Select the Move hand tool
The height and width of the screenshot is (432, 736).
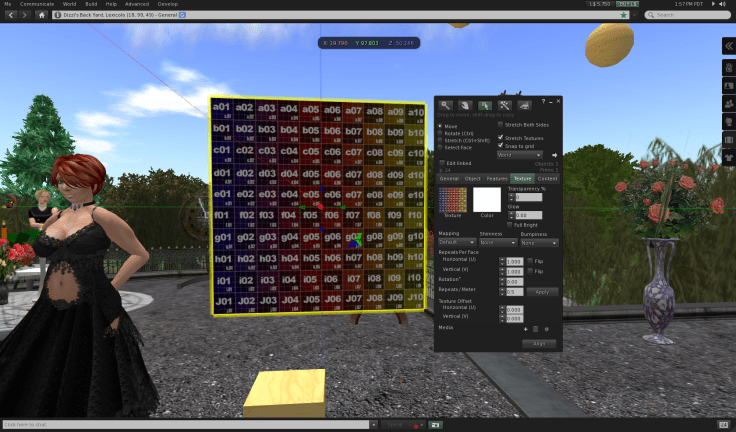pyautogui.click(x=464, y=105)
